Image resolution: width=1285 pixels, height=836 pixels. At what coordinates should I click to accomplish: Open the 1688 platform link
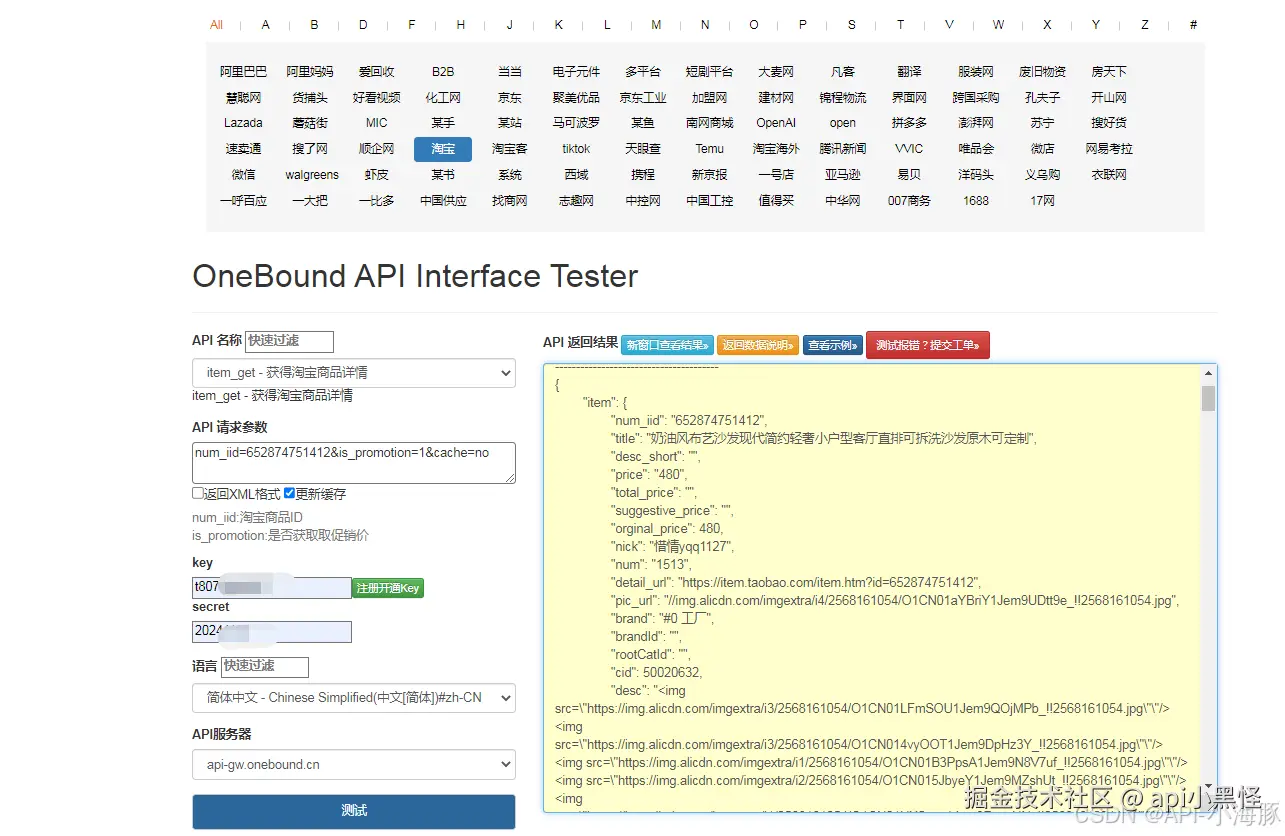(x=976, y=201)
